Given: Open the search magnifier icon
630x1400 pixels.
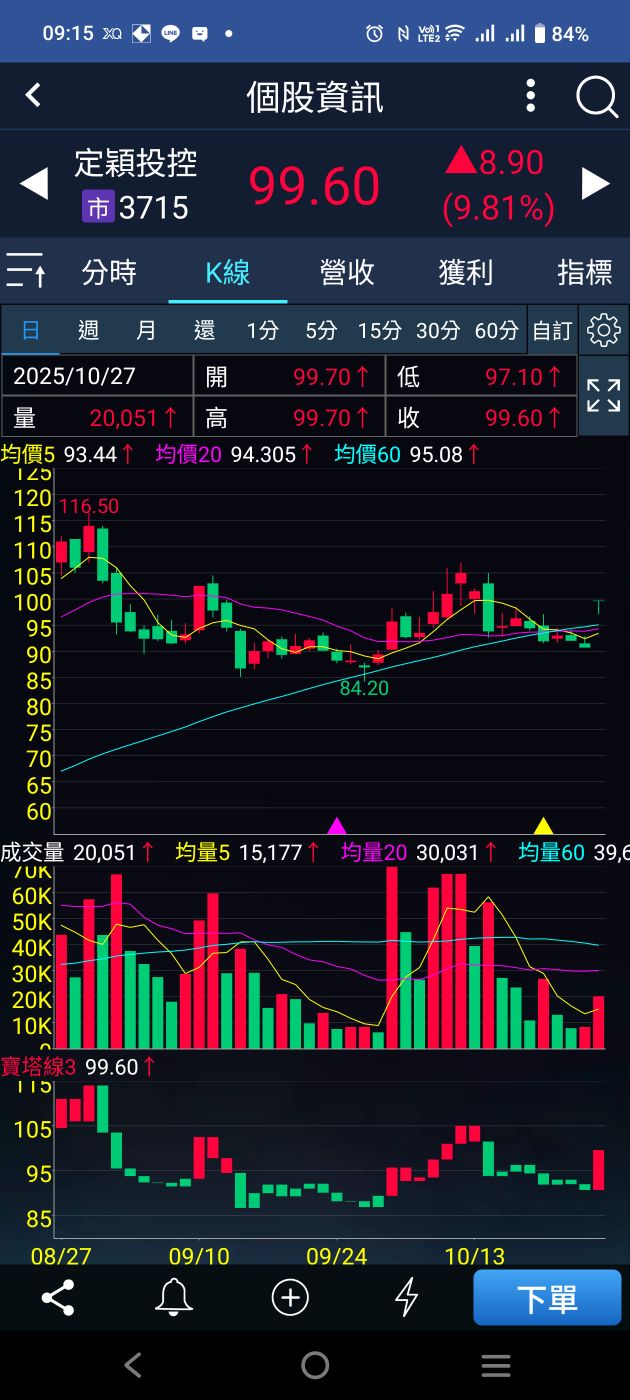Looking at the screenshot, I should [597, 97].
